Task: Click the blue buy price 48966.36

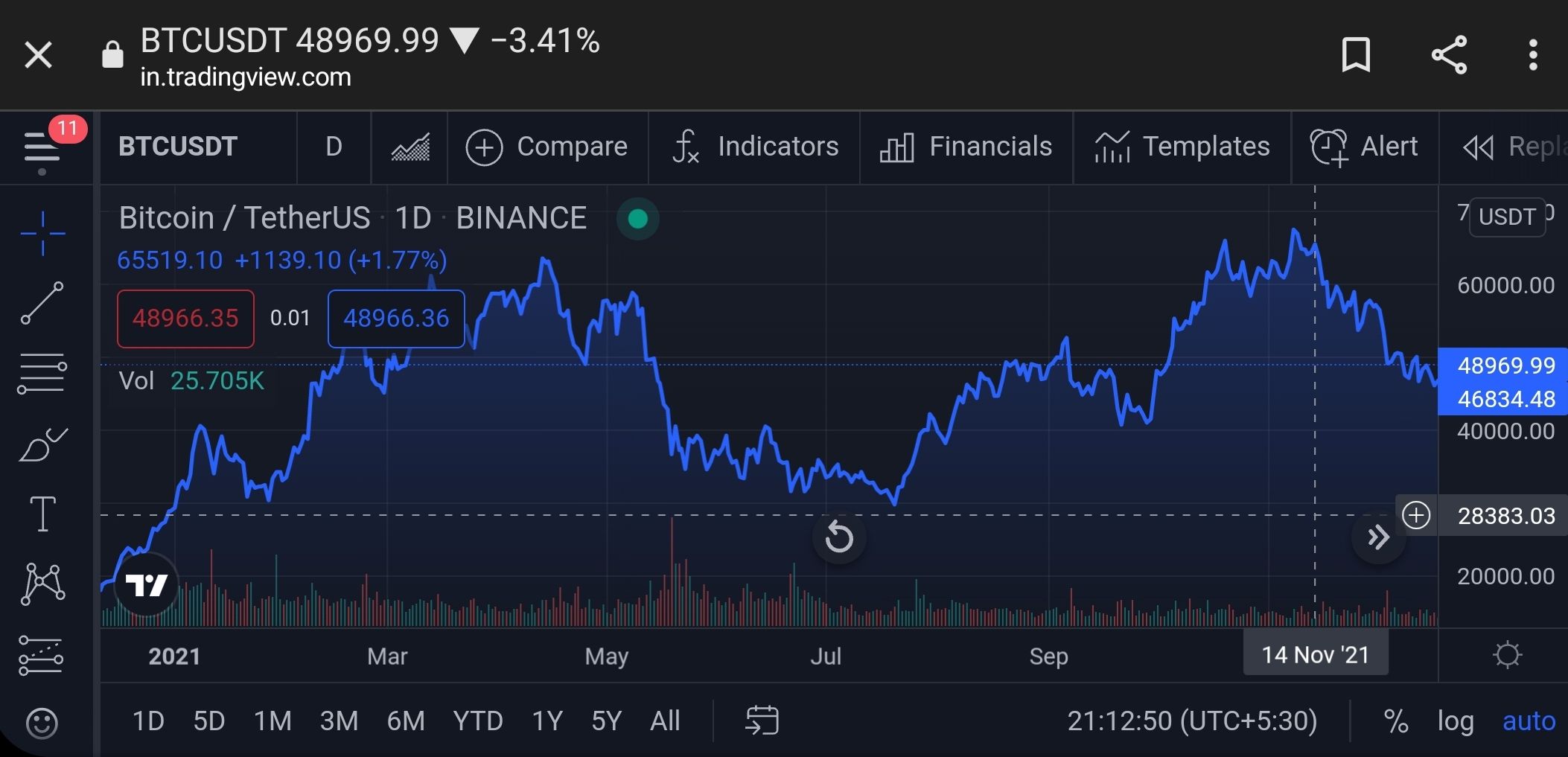Action: (x=396, y=319)
